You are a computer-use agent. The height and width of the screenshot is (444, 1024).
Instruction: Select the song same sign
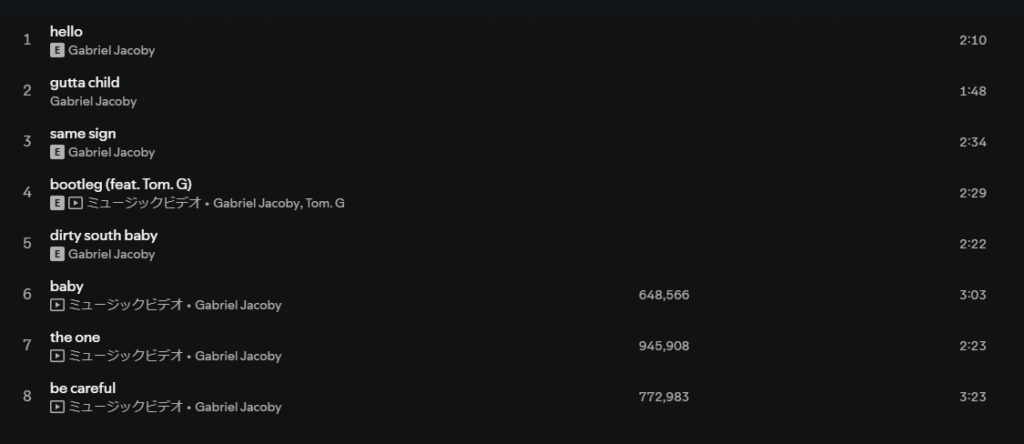[83, 134]
